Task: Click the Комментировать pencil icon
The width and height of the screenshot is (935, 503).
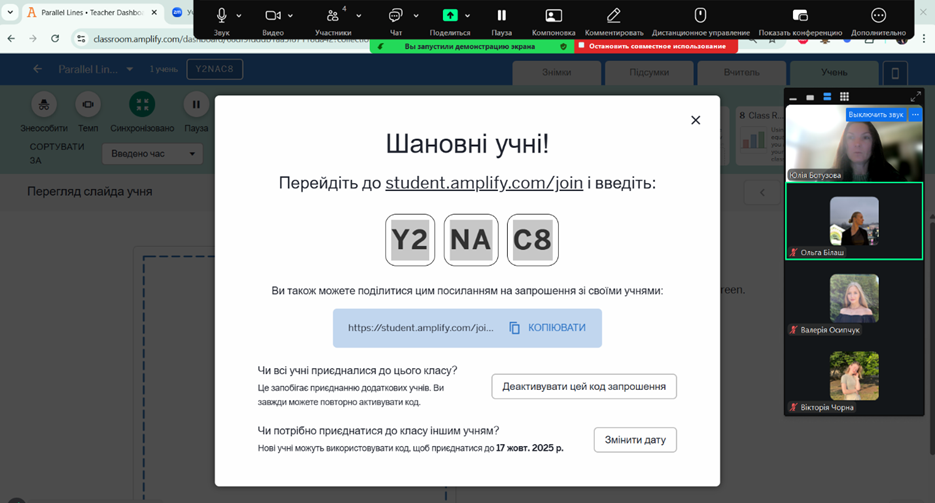Action: tap(614, 15)
